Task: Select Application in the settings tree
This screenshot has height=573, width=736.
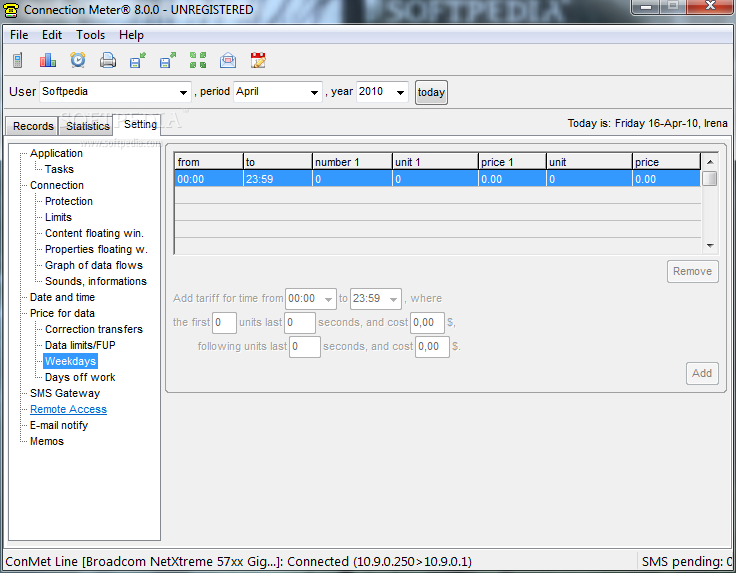Action: [x=56, y=153]
